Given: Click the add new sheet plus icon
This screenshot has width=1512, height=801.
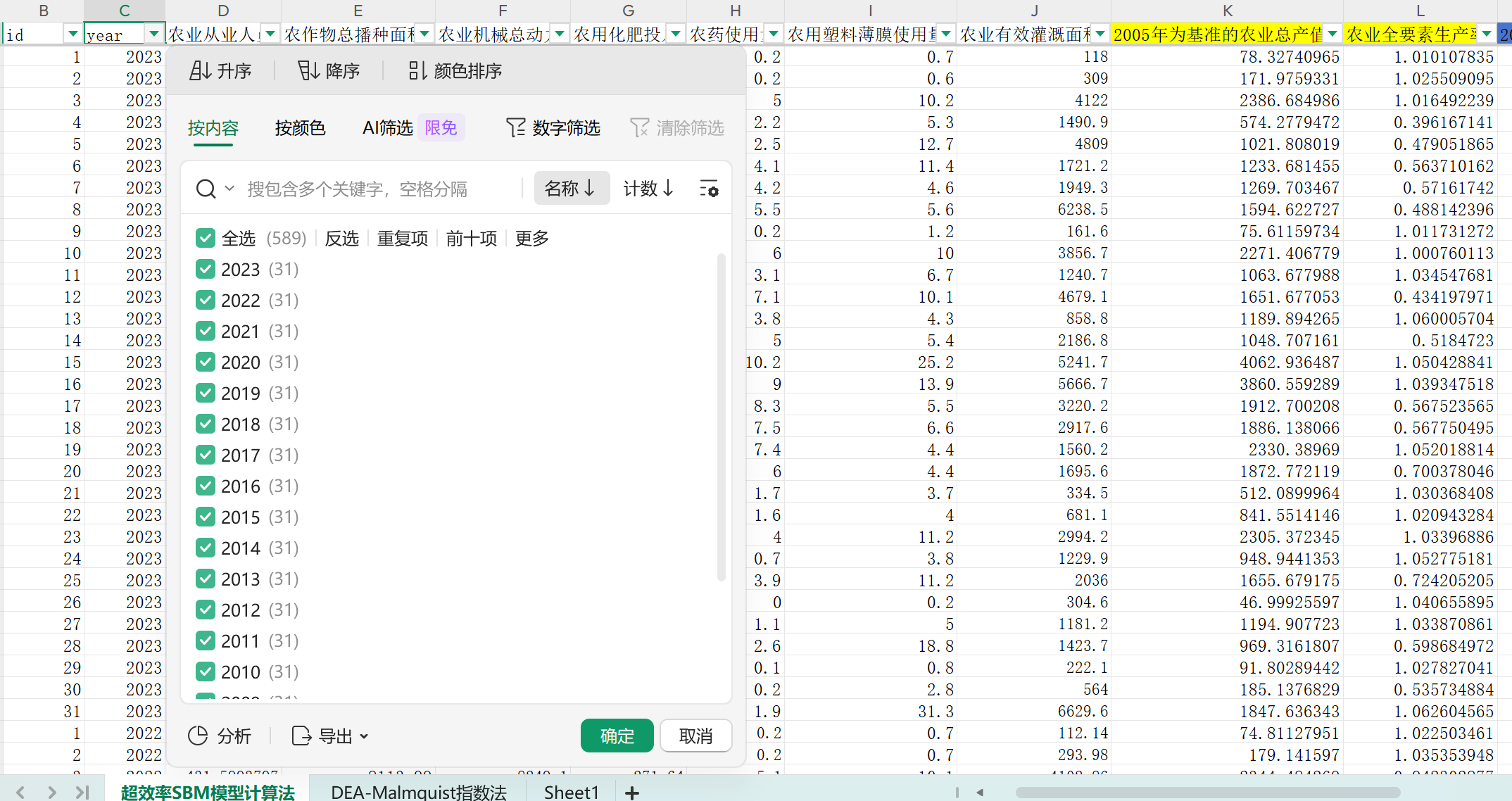Looking at the screenshot, I should click(x=632, y=793).
